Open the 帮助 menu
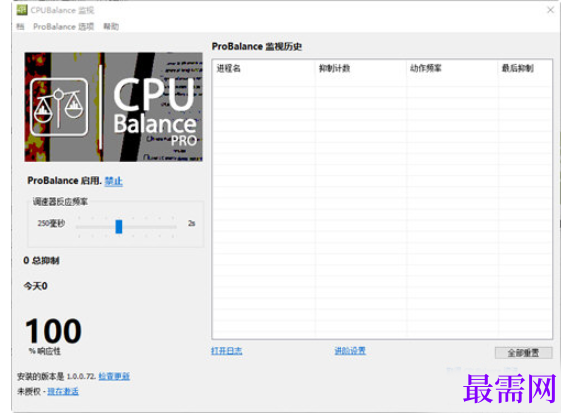 111,26
